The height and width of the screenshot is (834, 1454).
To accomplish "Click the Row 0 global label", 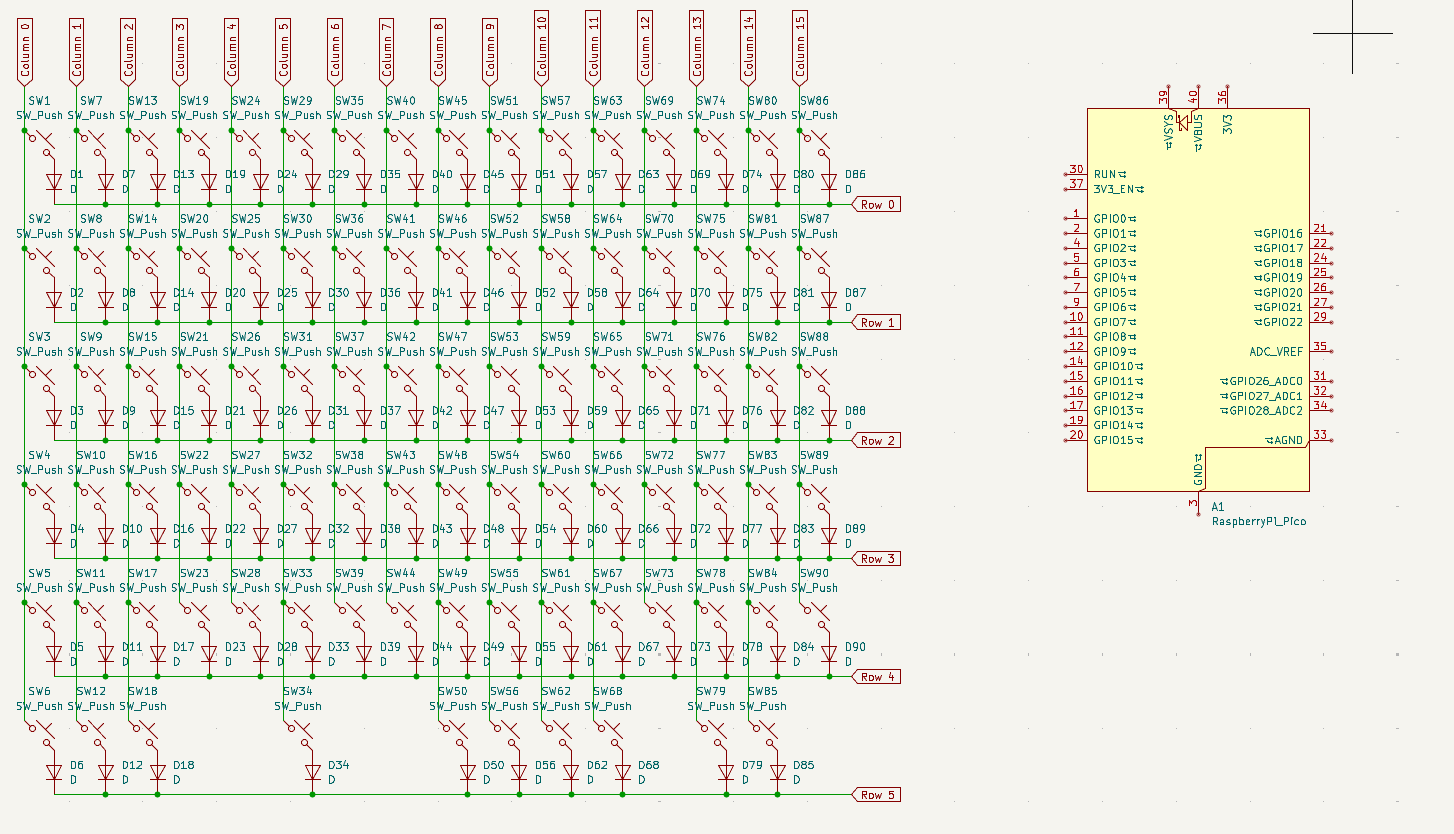I will [x=877, y=205].
